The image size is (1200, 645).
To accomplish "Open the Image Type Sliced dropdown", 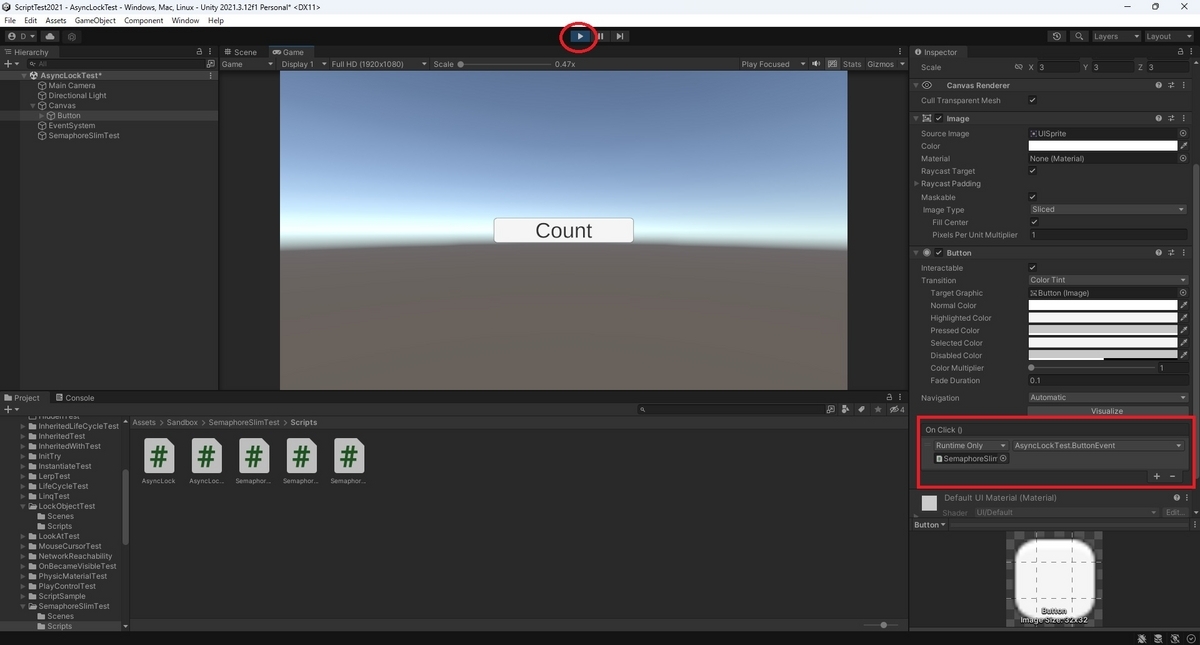I will tap(1107, 209).
